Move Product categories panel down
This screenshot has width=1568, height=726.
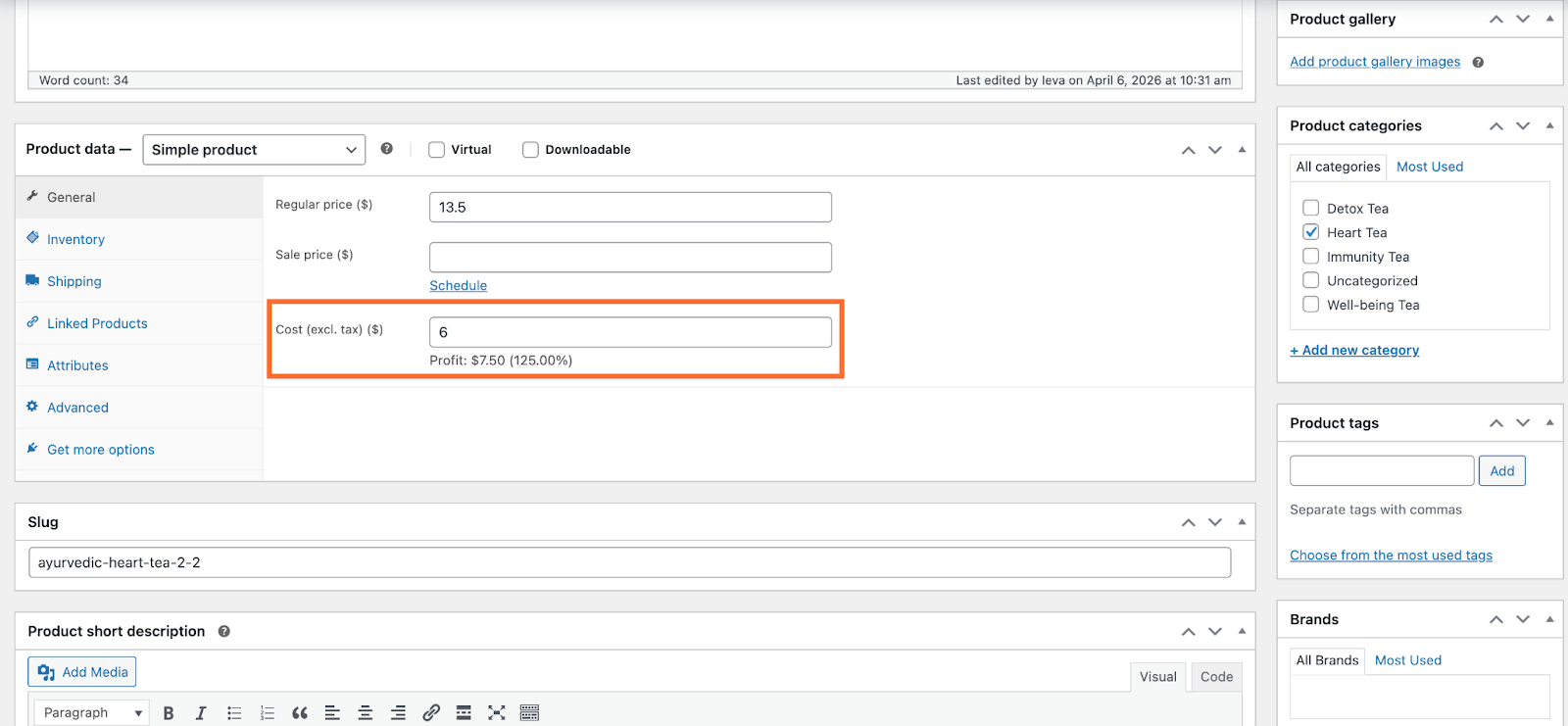[x=1523, y=125]
